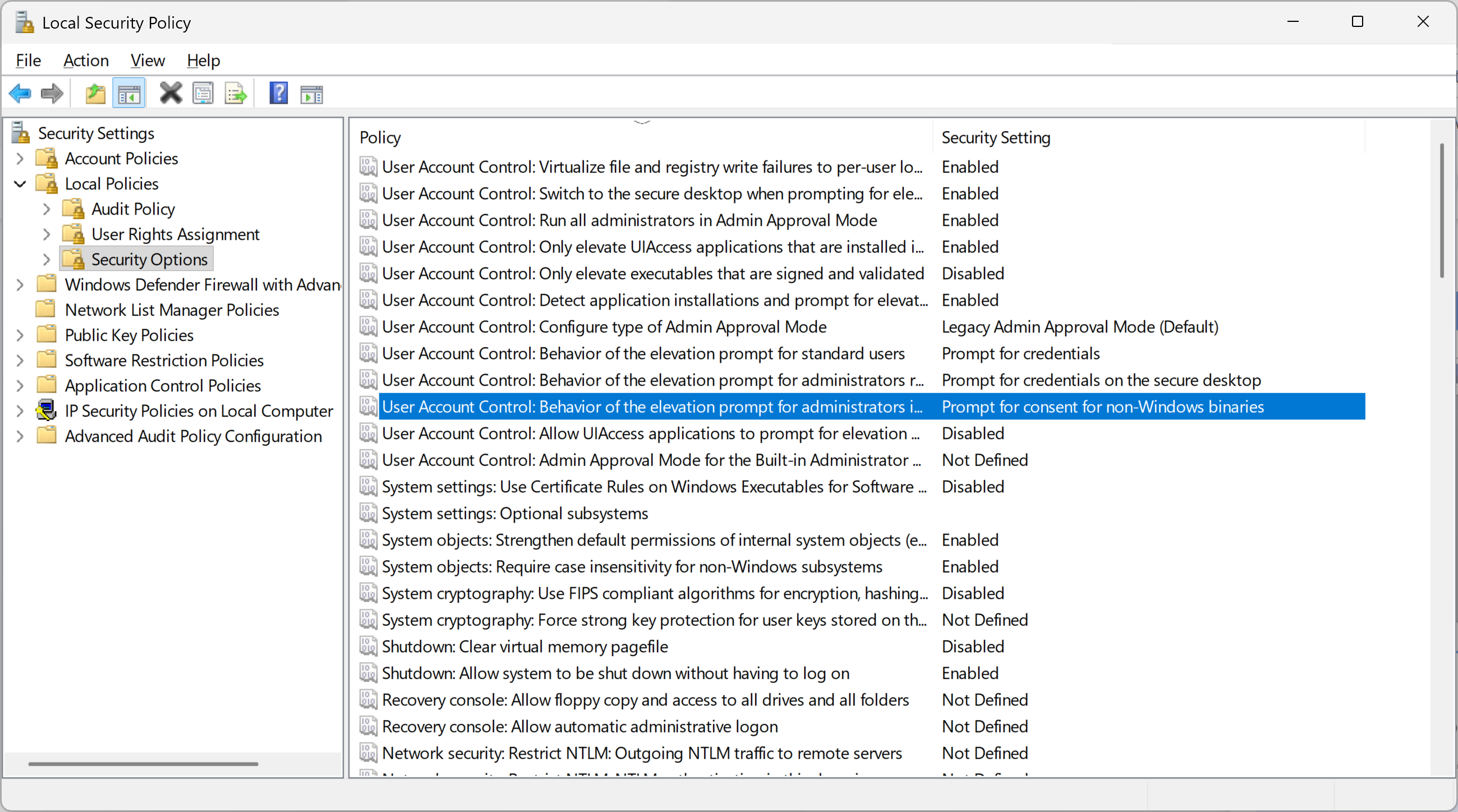Click the Export List toolbar icon
Viewport: 1458px width, 812px height.
coord(236,93)
